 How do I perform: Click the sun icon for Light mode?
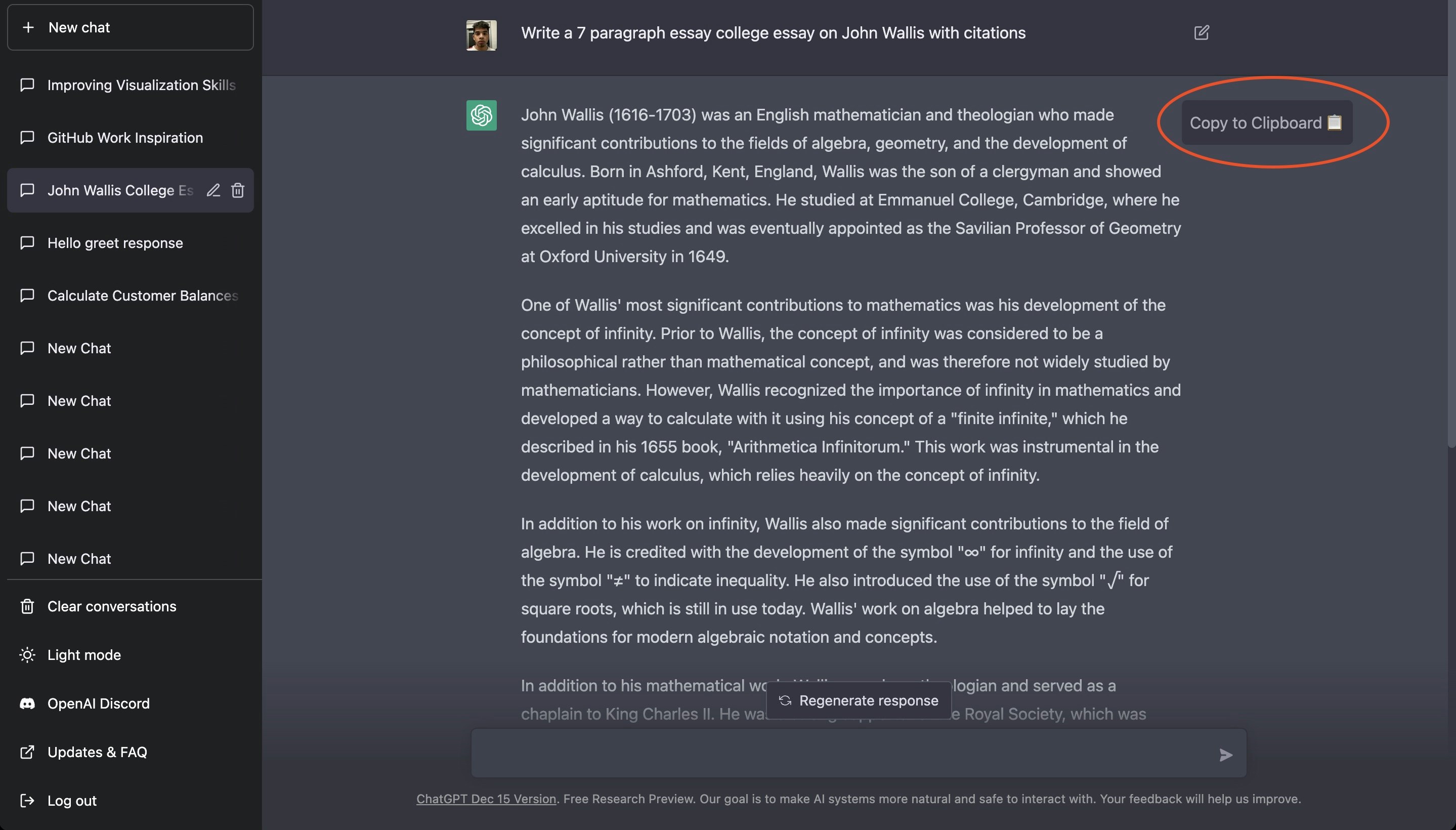pyautogui.click(x=27, y=655)
